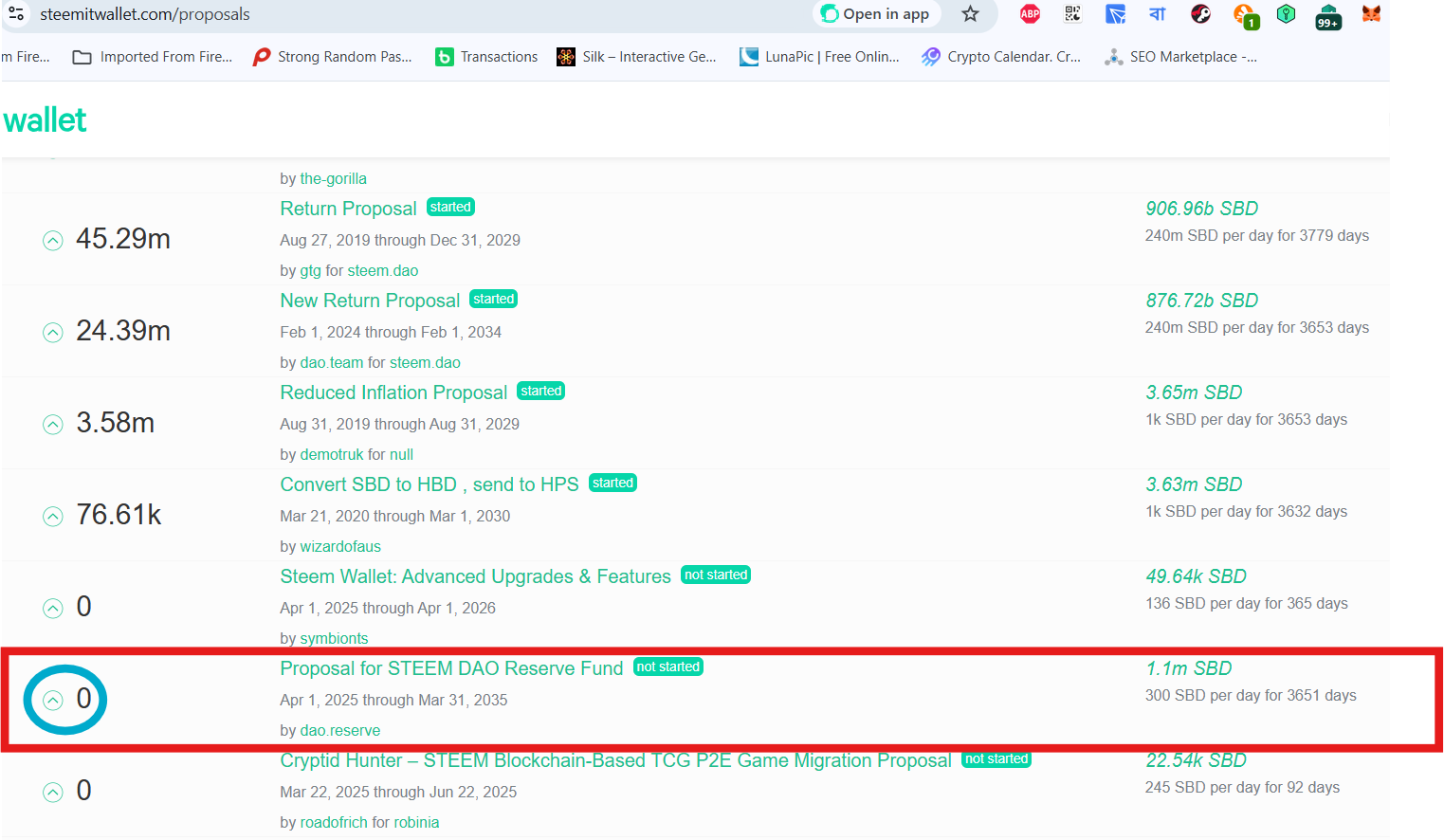Select the 22.54k SBD amount
This screenshot has height=840, width=1444.
click(x=1196, y=760)
